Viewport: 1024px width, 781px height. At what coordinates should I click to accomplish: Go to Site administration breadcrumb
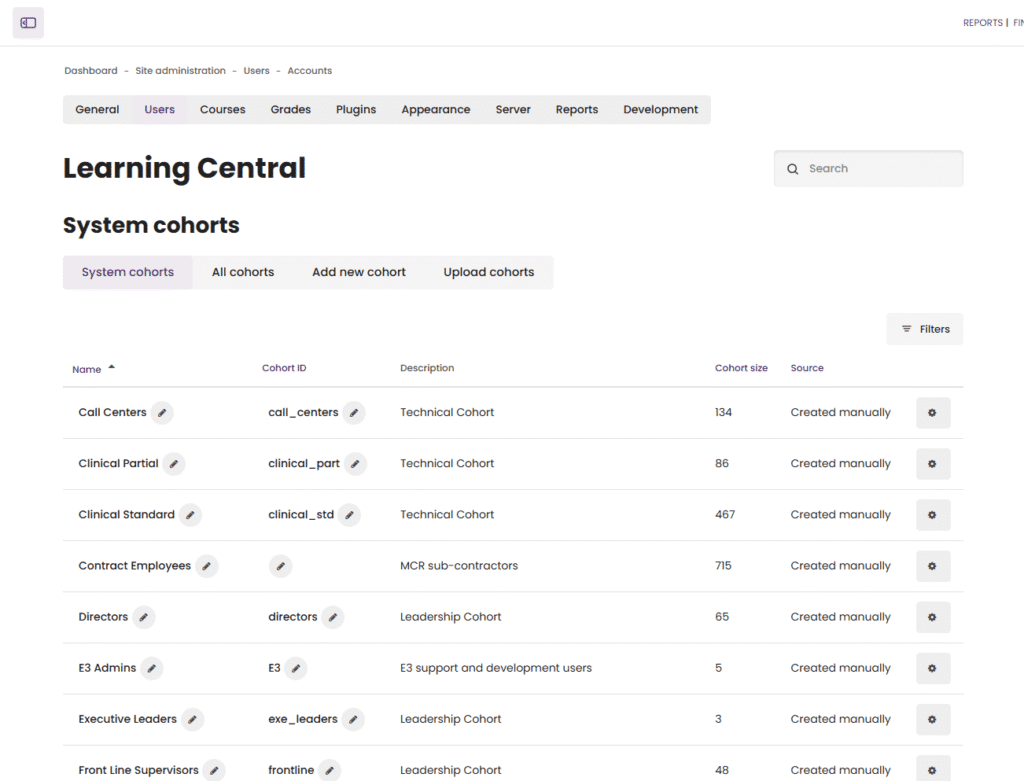180,71
